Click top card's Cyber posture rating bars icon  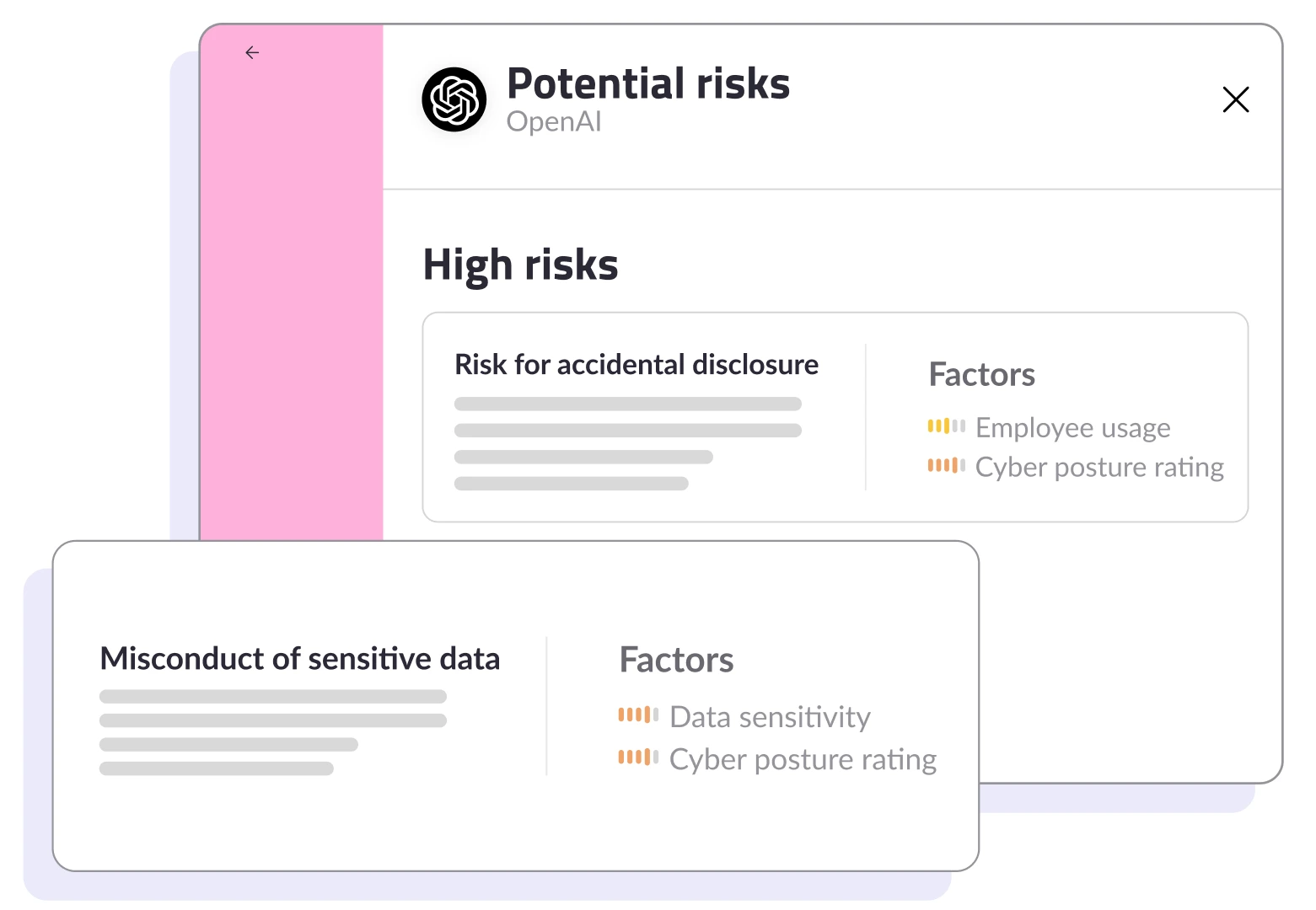click(x=946, y=465)
